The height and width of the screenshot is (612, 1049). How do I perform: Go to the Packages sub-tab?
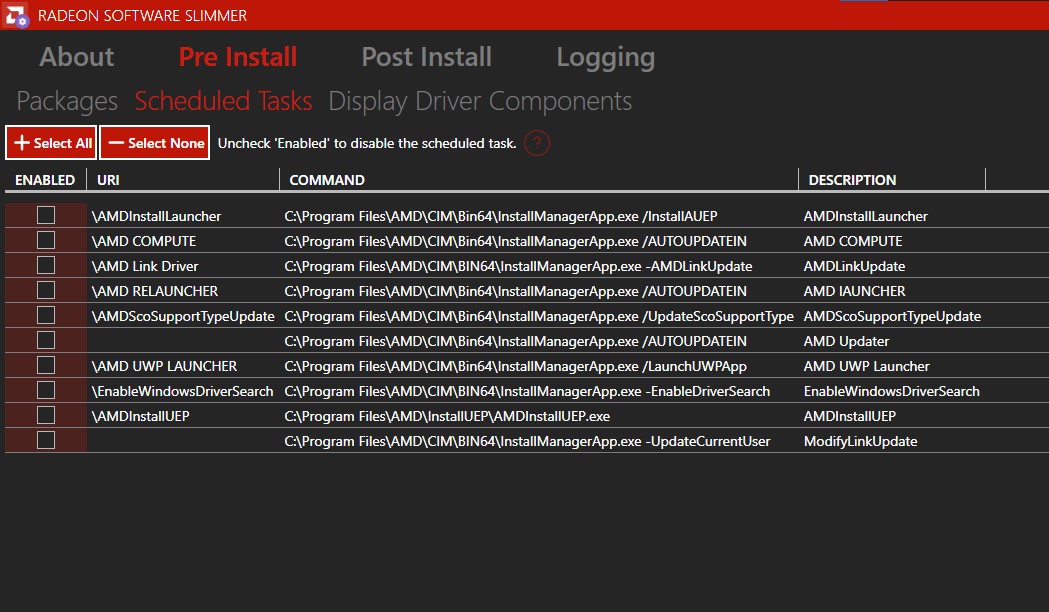pyautogui.click(x=67, y=101)
